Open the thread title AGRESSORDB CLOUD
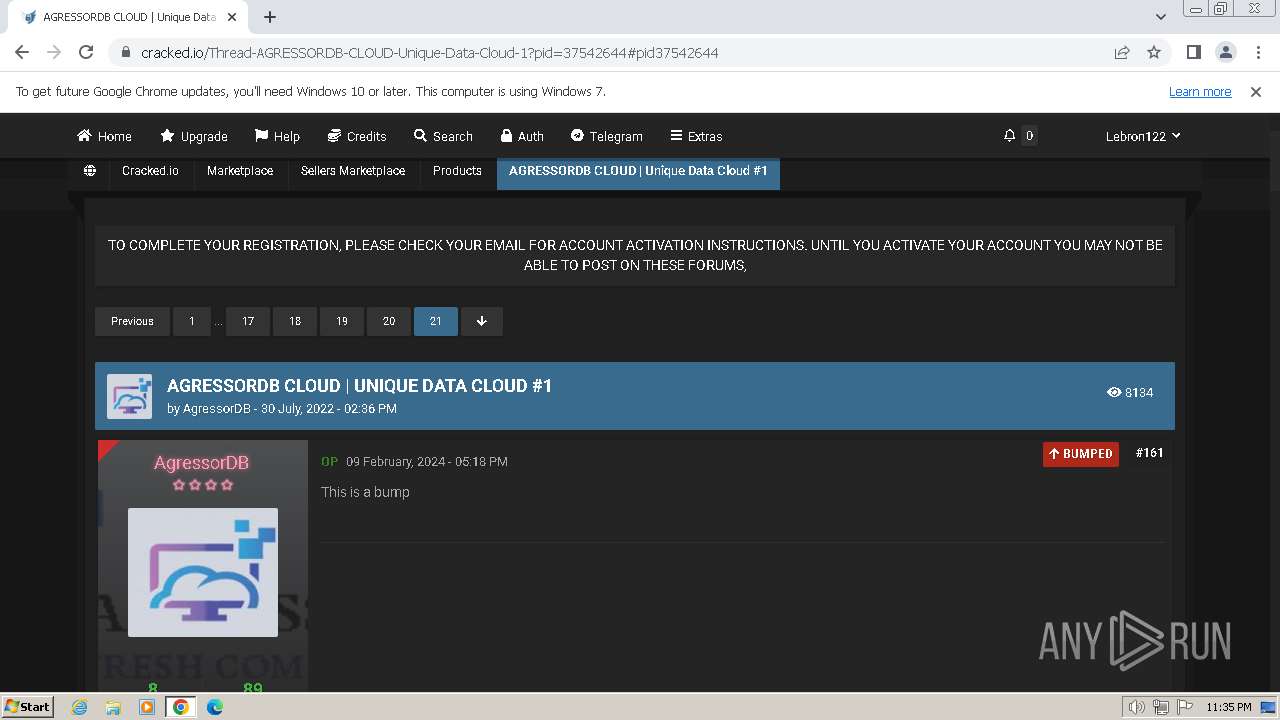Image resolution: width=1280 pixels, height=720 pixels. 359,386
